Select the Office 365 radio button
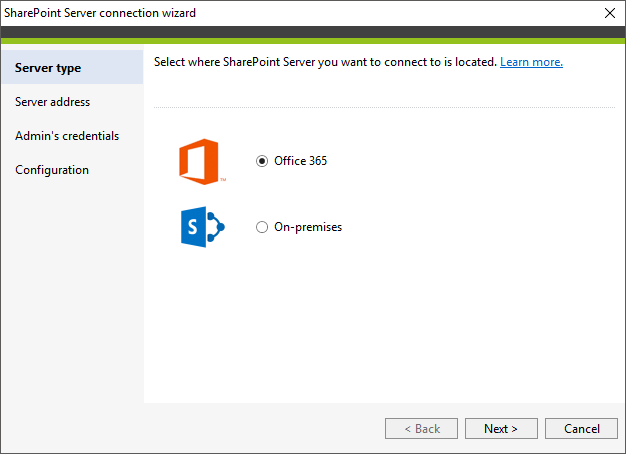The width and height of the screenshot is (626, 454). (x=263, y=160)
